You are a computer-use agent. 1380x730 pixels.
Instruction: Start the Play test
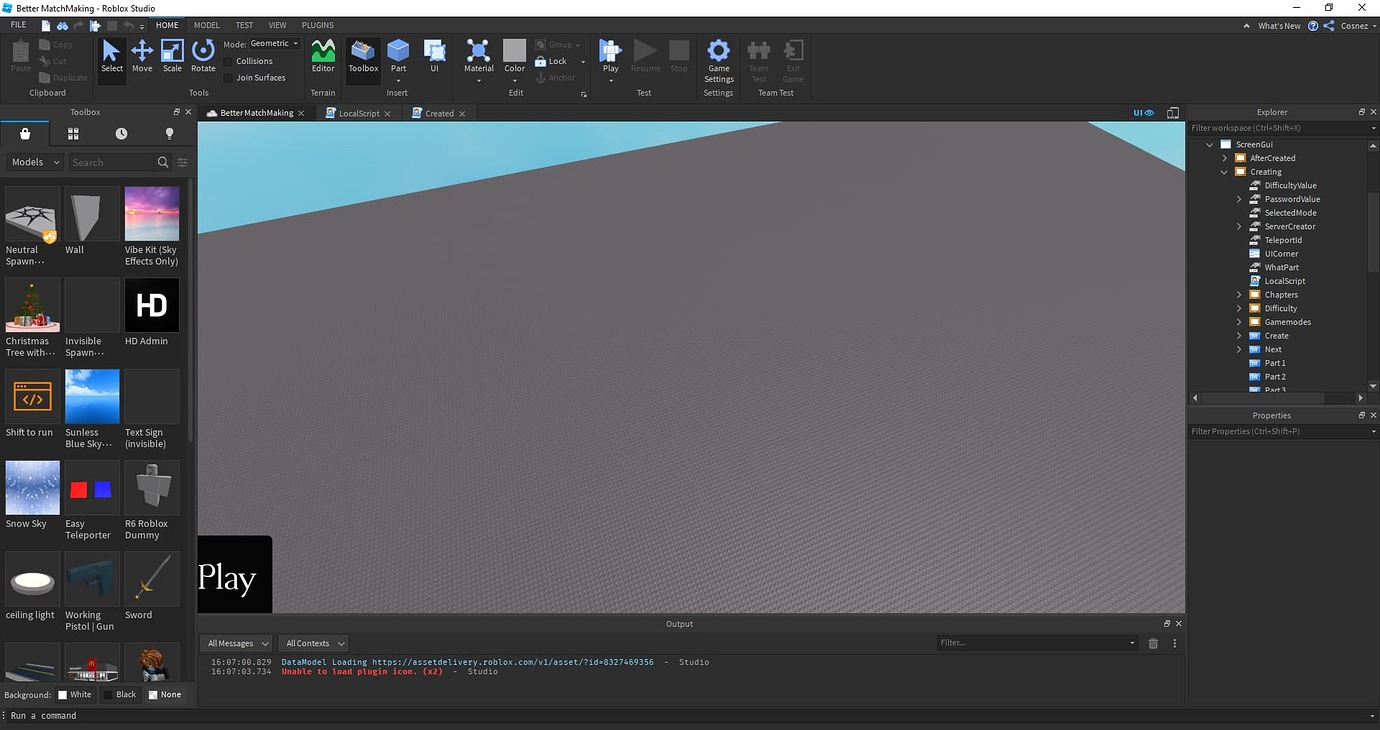point(610,58)
